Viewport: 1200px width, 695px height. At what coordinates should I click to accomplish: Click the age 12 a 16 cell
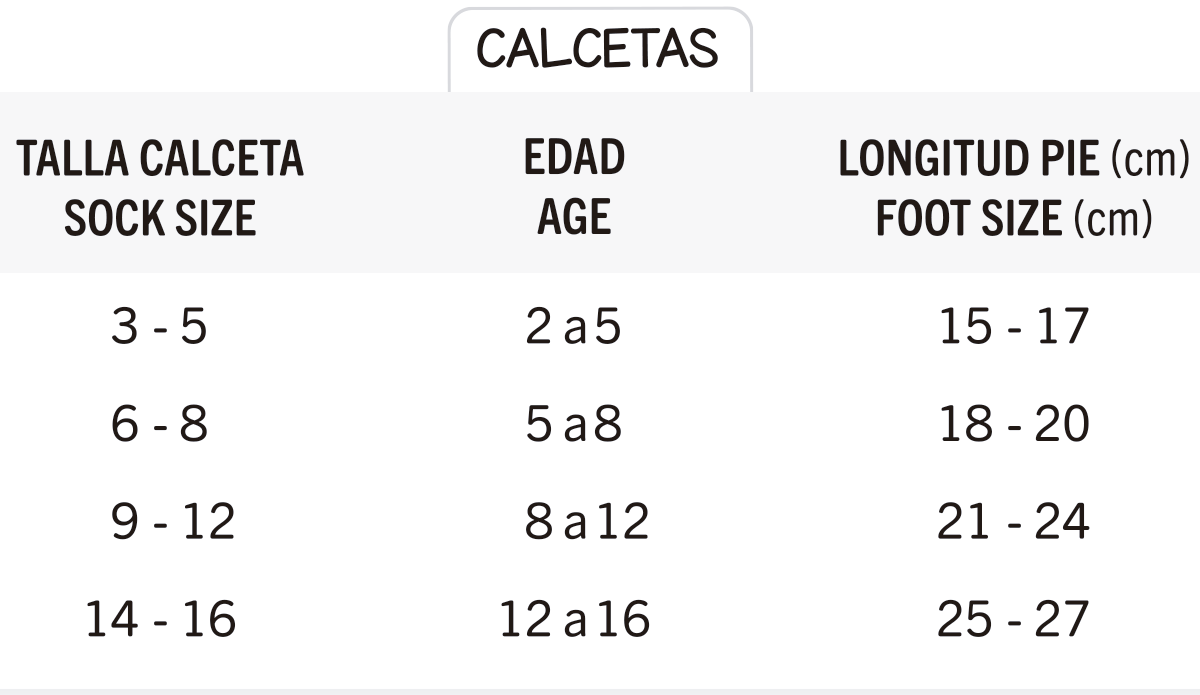click(x=575, y=620)
